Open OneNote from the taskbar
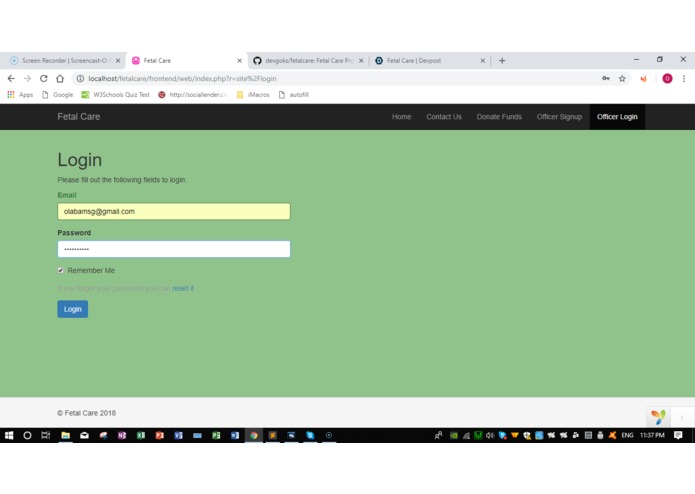Viewport: 695px width, 494px height. click(122, 436)
